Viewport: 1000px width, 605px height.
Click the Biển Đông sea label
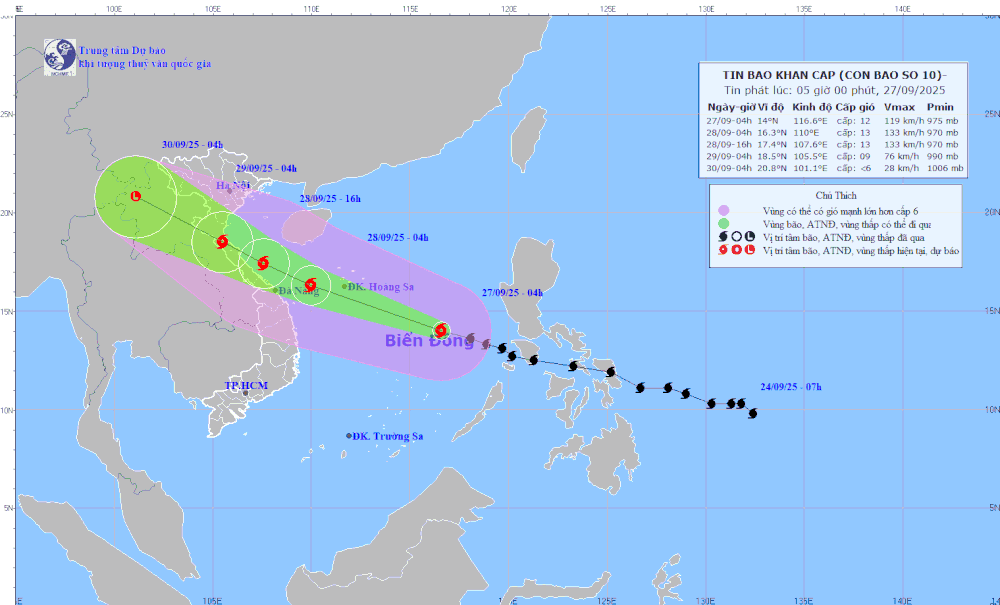[429, 341]
